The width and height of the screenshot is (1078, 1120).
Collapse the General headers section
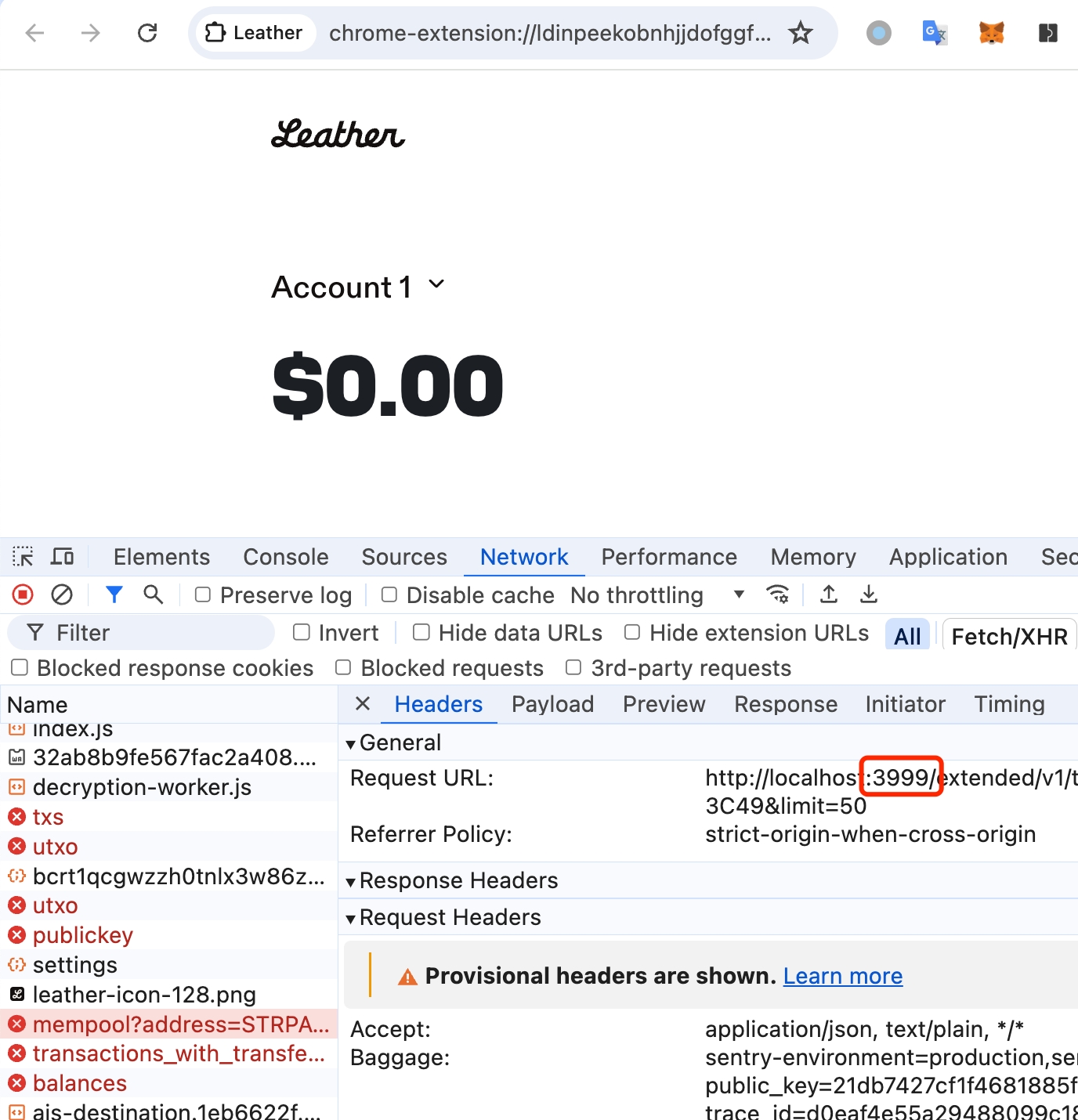(x=351, y=743)
